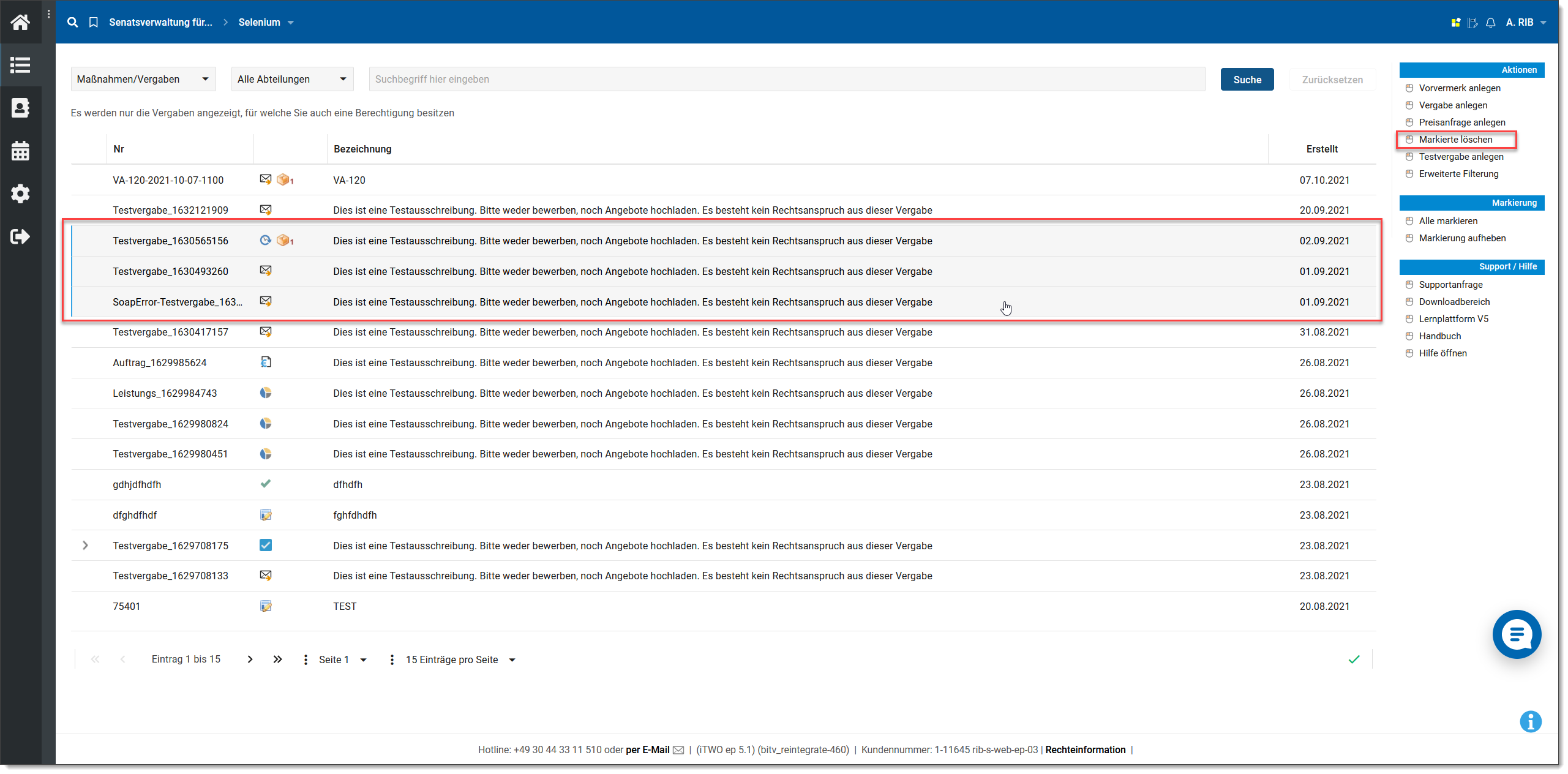Image resolution: width=1568 pixels, height=774 pixels.
Task: Click document icon for Auftrag_1629985624
Action: point(265,362)
